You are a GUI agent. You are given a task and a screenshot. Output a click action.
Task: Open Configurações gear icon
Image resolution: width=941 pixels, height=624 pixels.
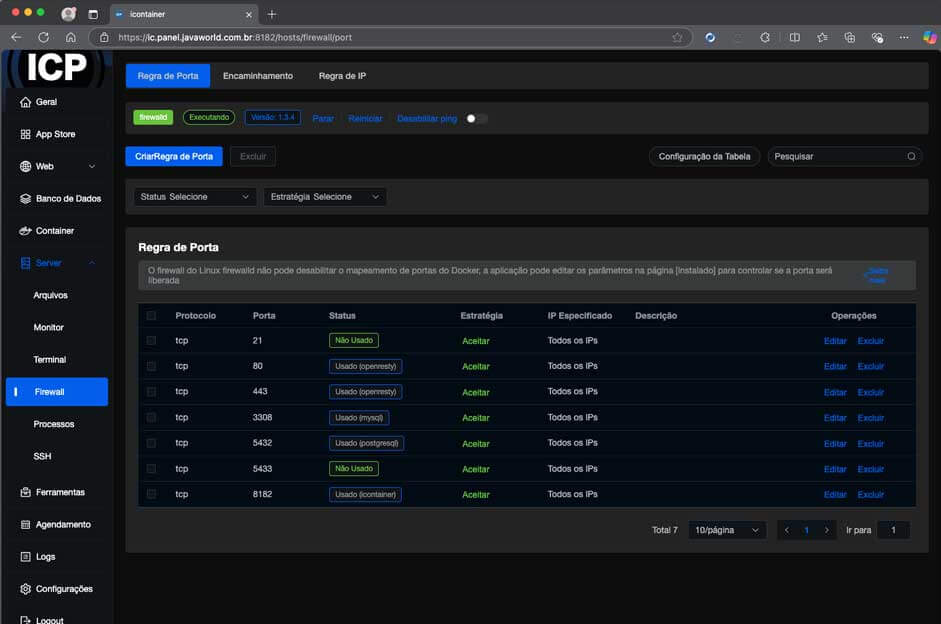(x=26, y=589)
